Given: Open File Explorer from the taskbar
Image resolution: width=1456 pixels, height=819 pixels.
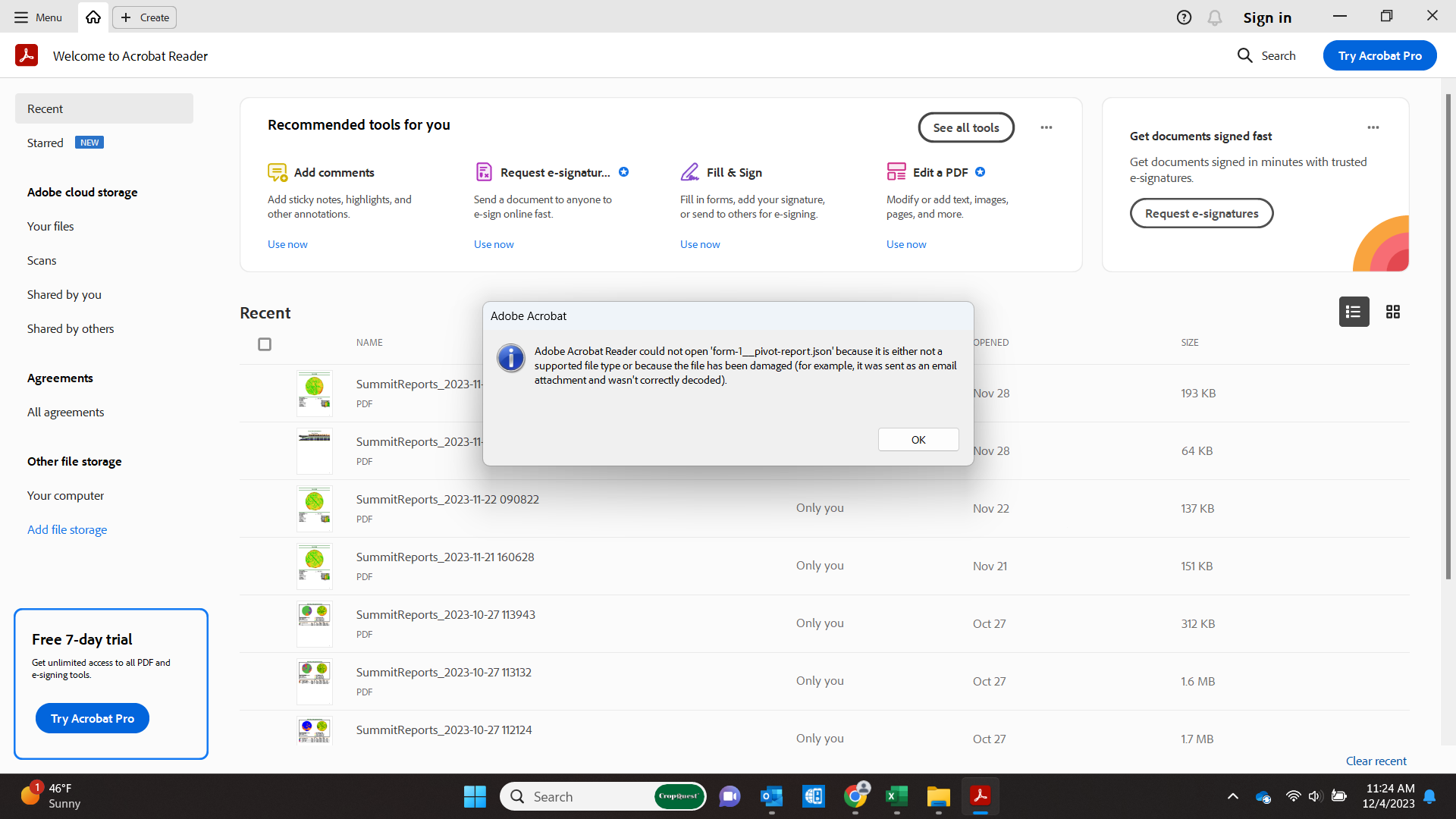Looking at the screenshot, I should coord(938,796).
